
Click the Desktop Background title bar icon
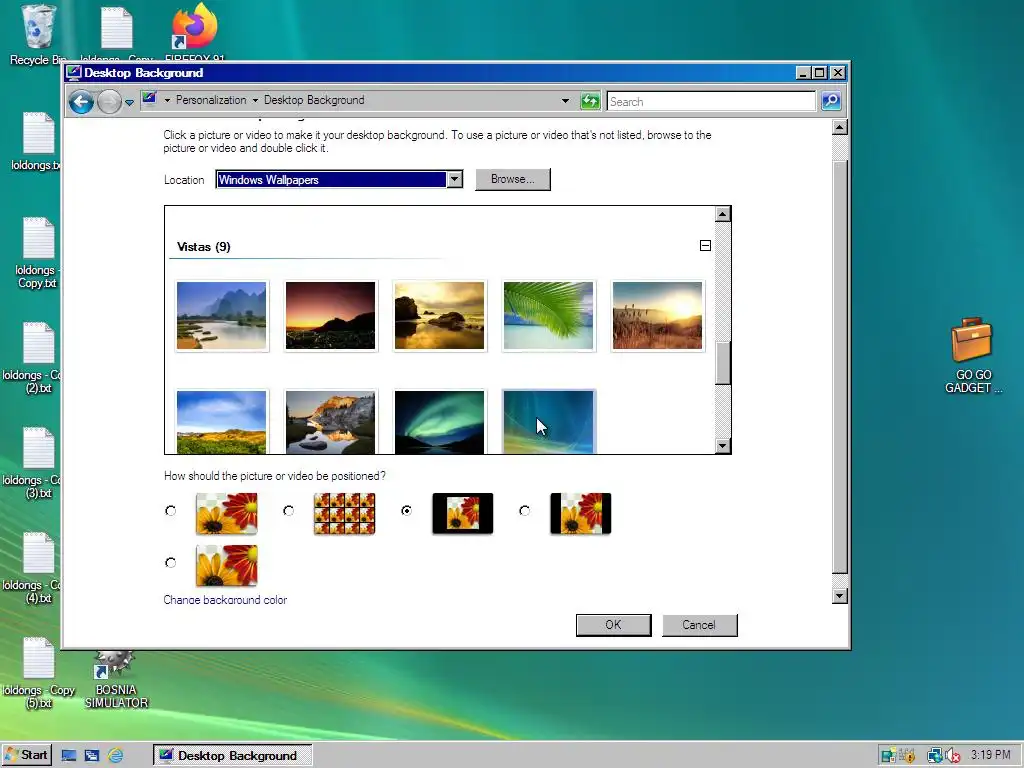[x=74, y=72]
